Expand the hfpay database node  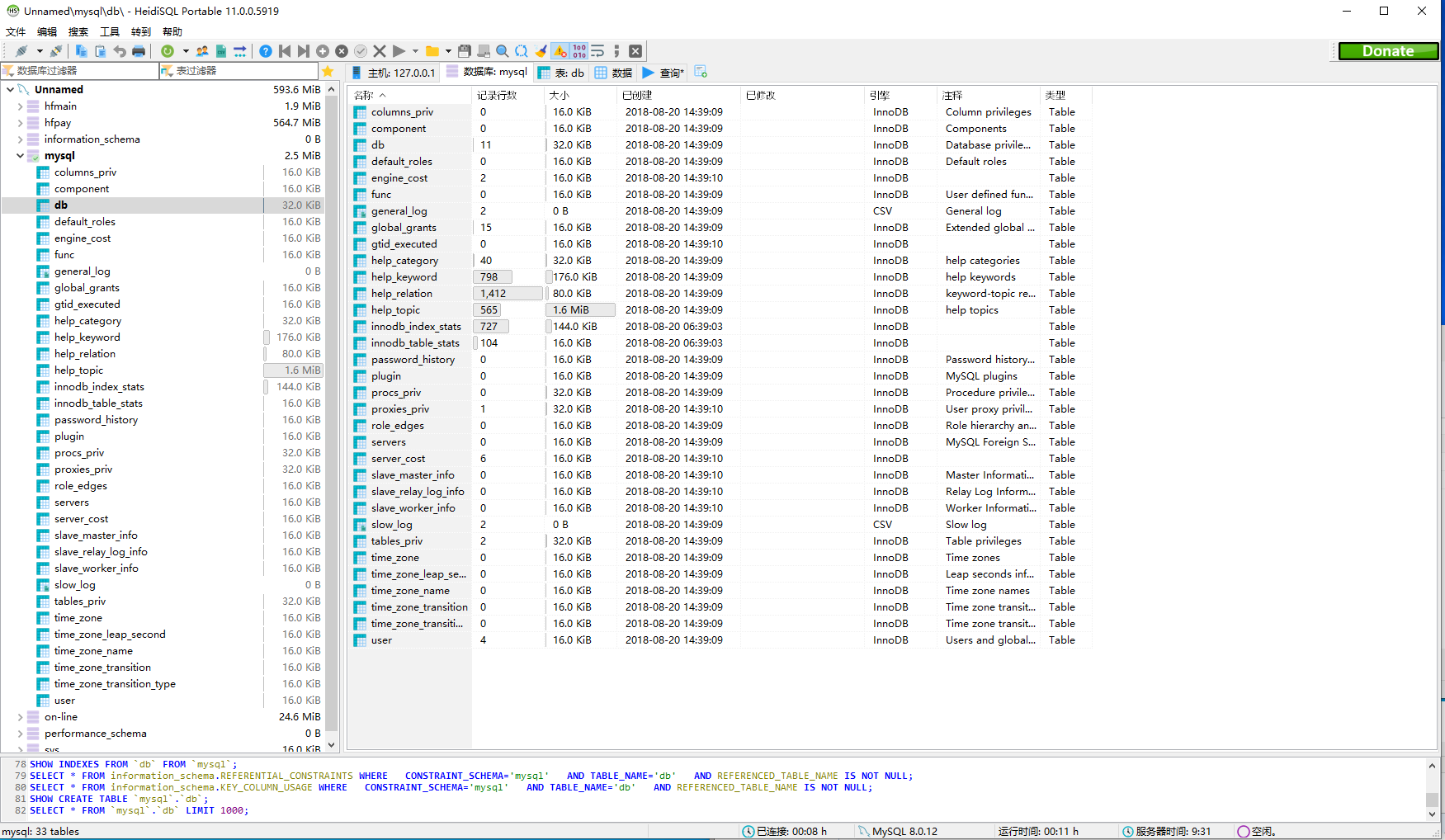tap(20, 122)
